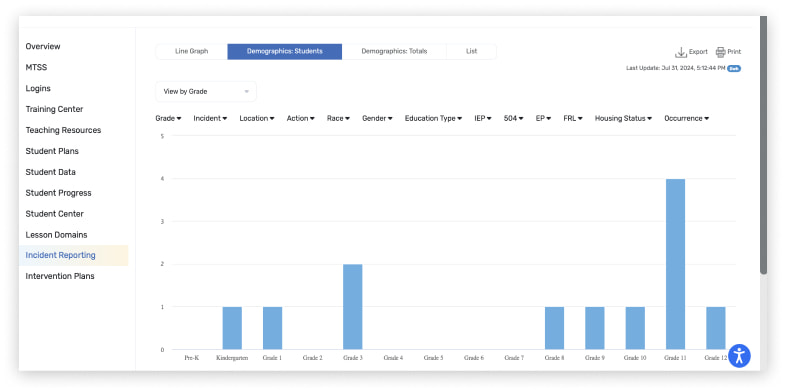Image resolution: width=786 pixels, height=392 pixels.
Task: Click the Pre-K axis label
Action: tap(192, 358)
